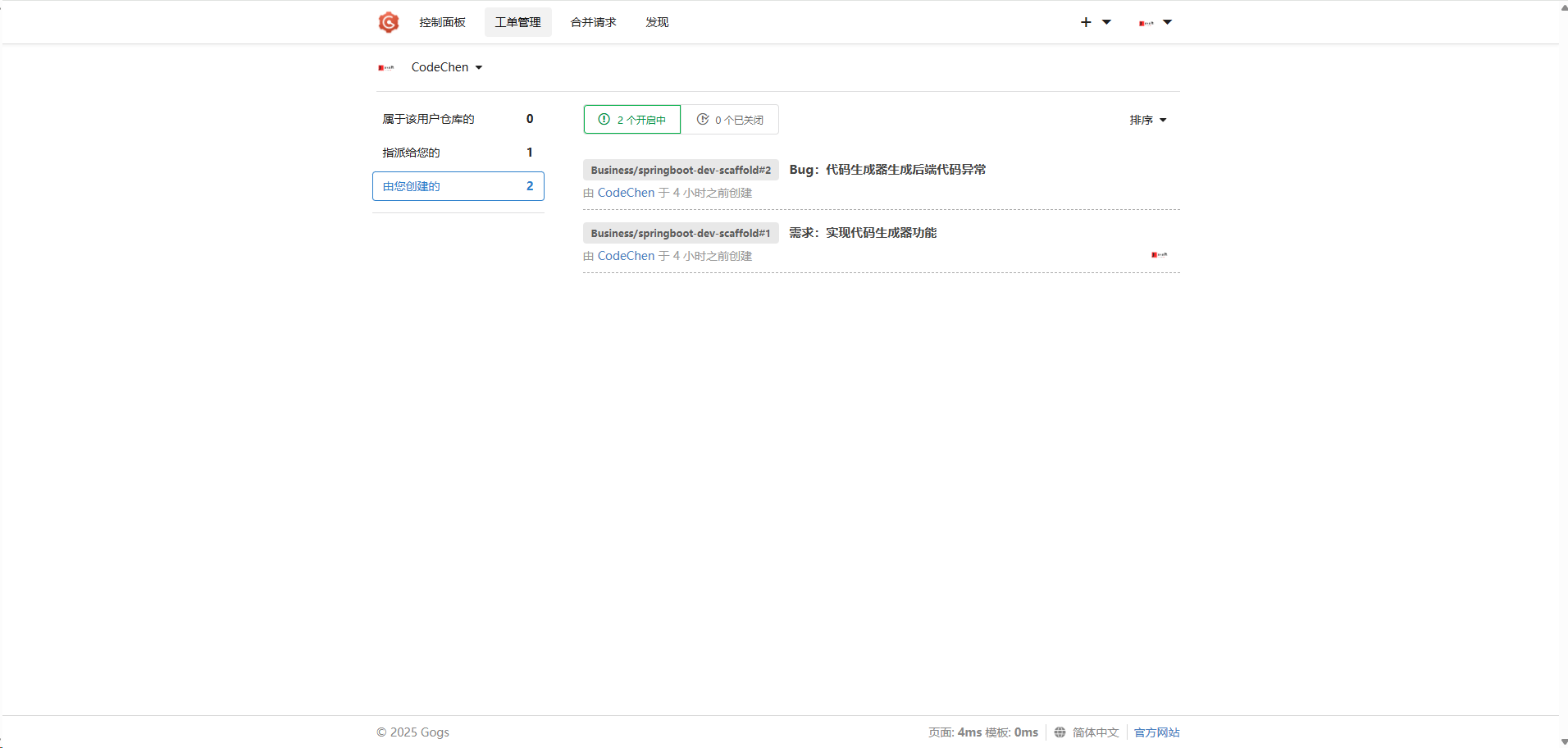The height and width of the screenshot is (748, 1568).
Task: Open the plus create-new menu
Action: (1095, 22)
